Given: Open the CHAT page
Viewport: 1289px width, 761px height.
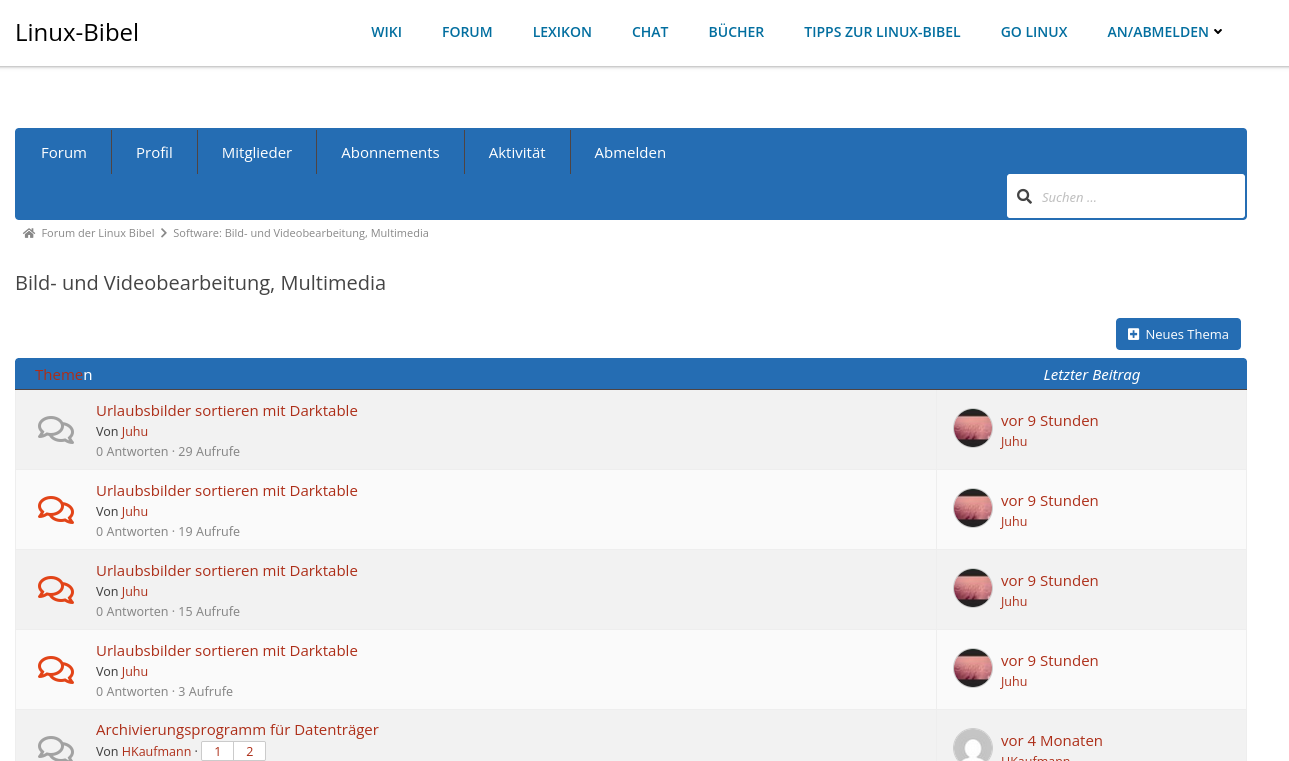Looking at the screenshot, I should 650,32.
